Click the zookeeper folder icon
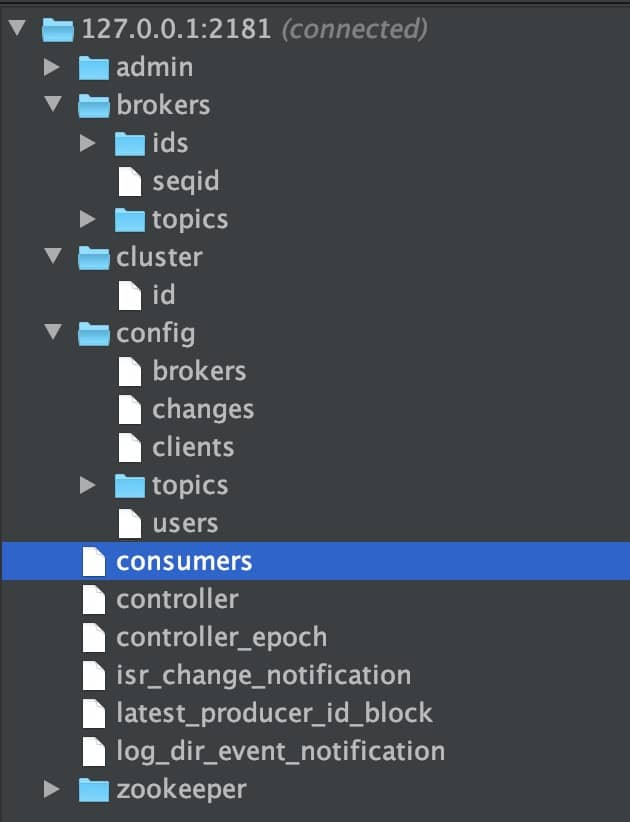This screenshot has width=630, height=822. pyautogui.click(x=94, y=789)
